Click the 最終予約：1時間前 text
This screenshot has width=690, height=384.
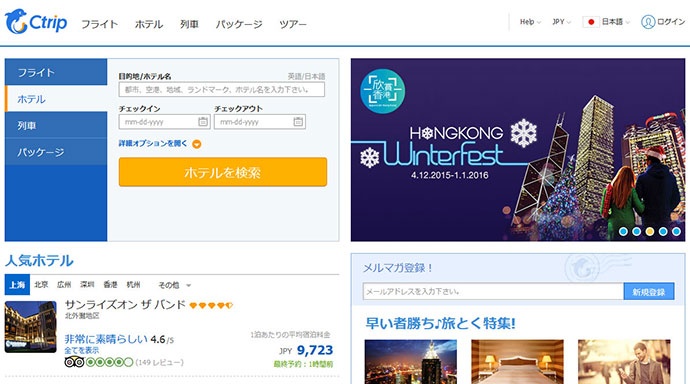pyautogui.click(x=303, y=364)
